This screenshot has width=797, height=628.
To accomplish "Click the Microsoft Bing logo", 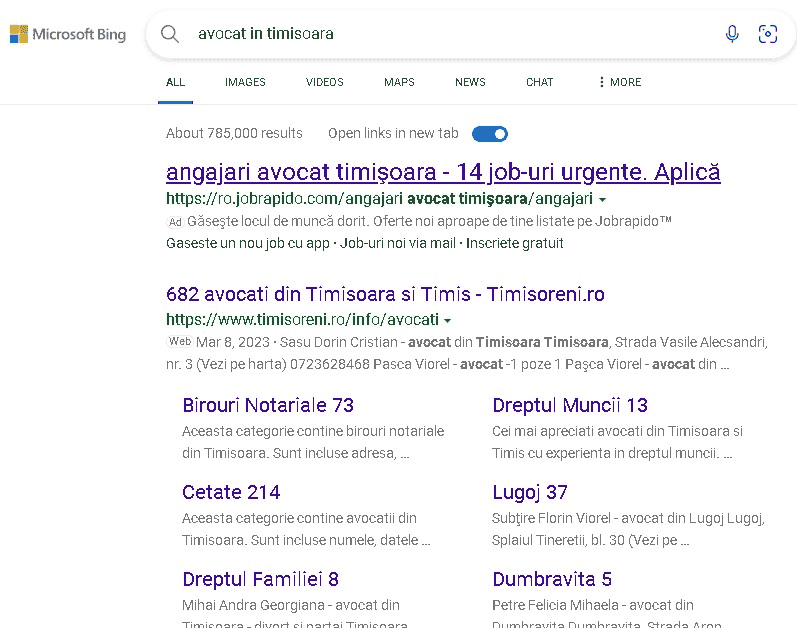I will 68,35.
